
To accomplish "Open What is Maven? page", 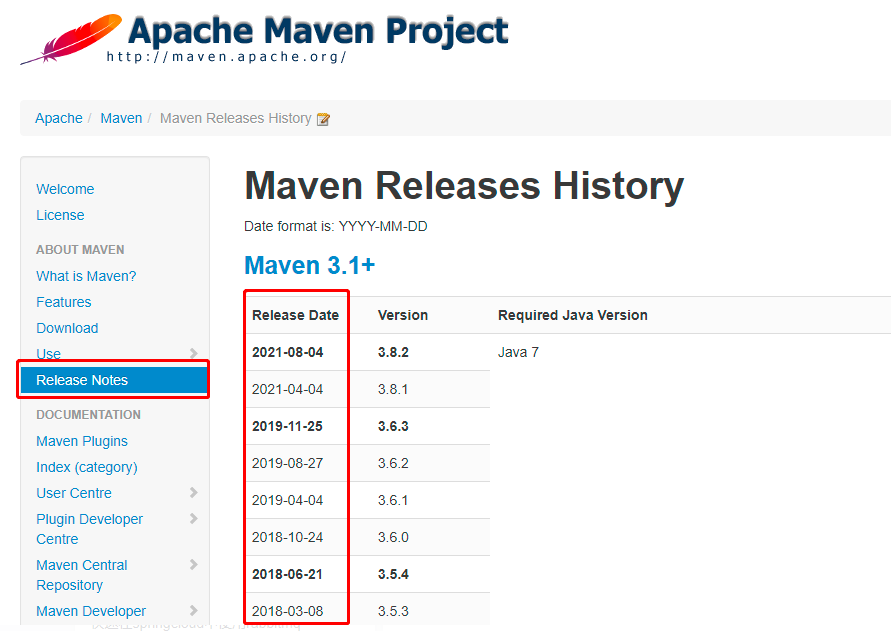I will coord(86,276).
